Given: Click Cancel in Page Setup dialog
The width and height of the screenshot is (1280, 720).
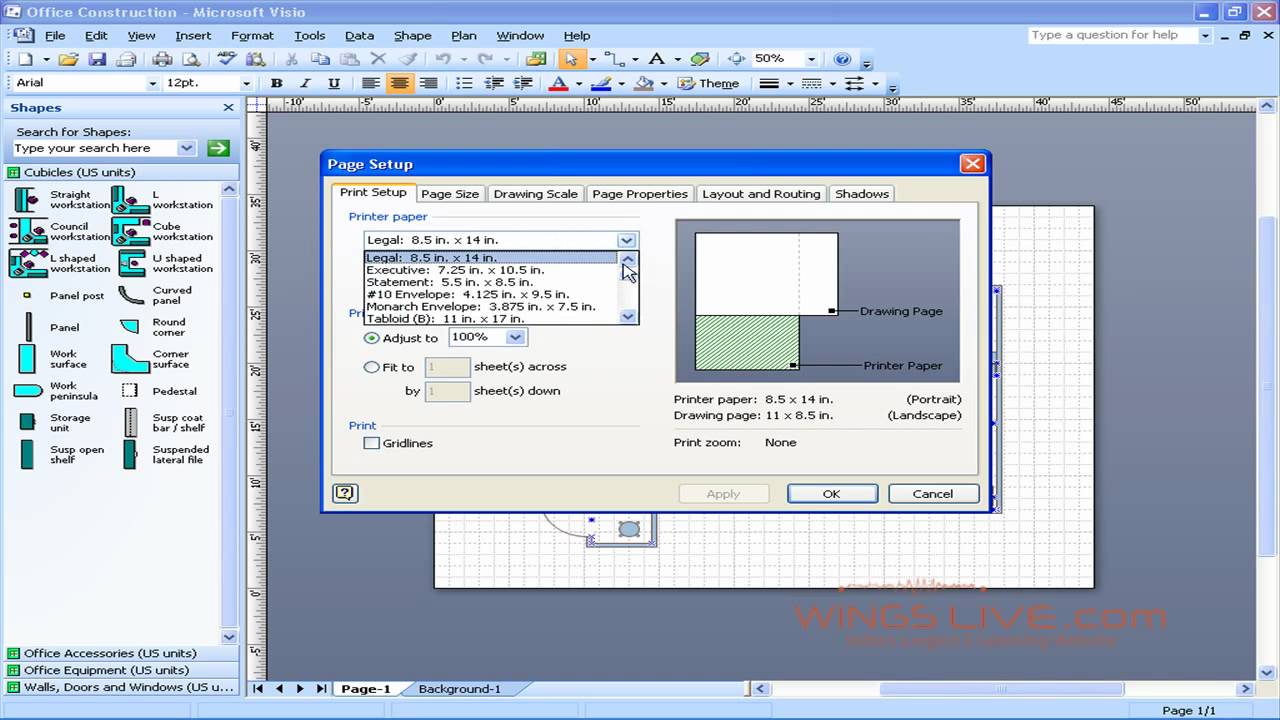Looking at the screenshot, I should tap(933, 494).
